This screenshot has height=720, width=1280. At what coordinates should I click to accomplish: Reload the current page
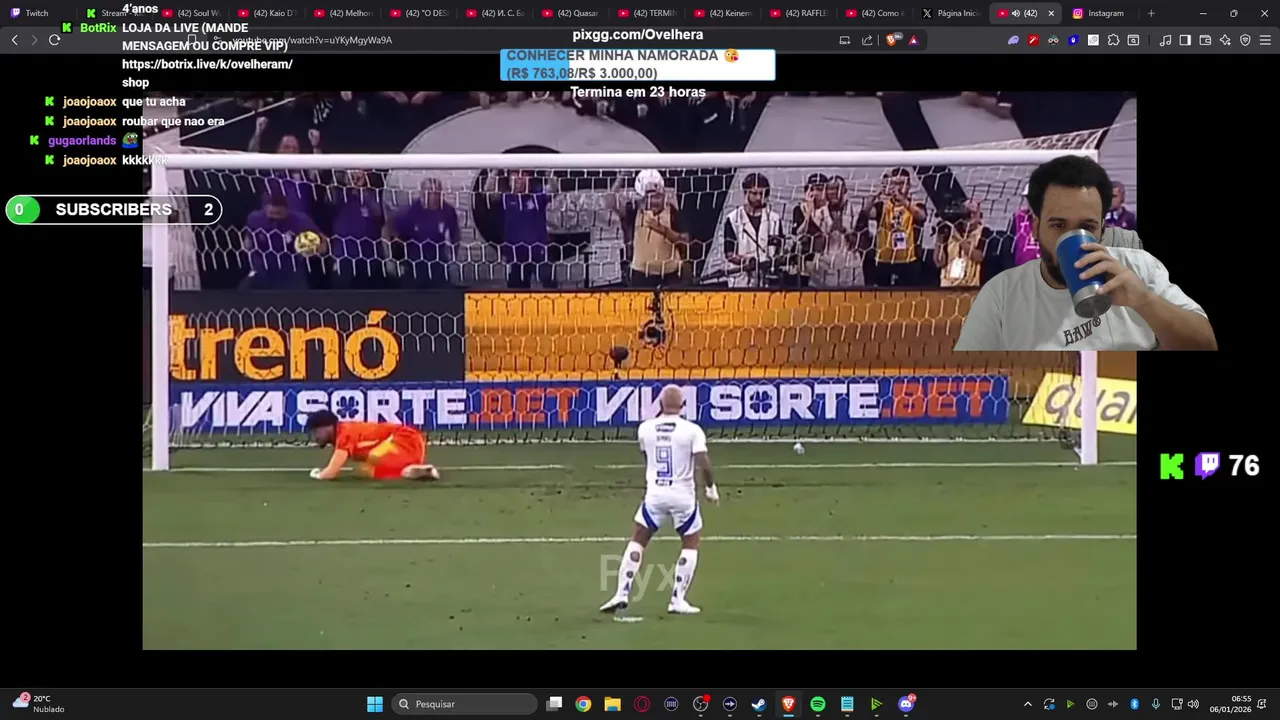click(x=54, y=40)
